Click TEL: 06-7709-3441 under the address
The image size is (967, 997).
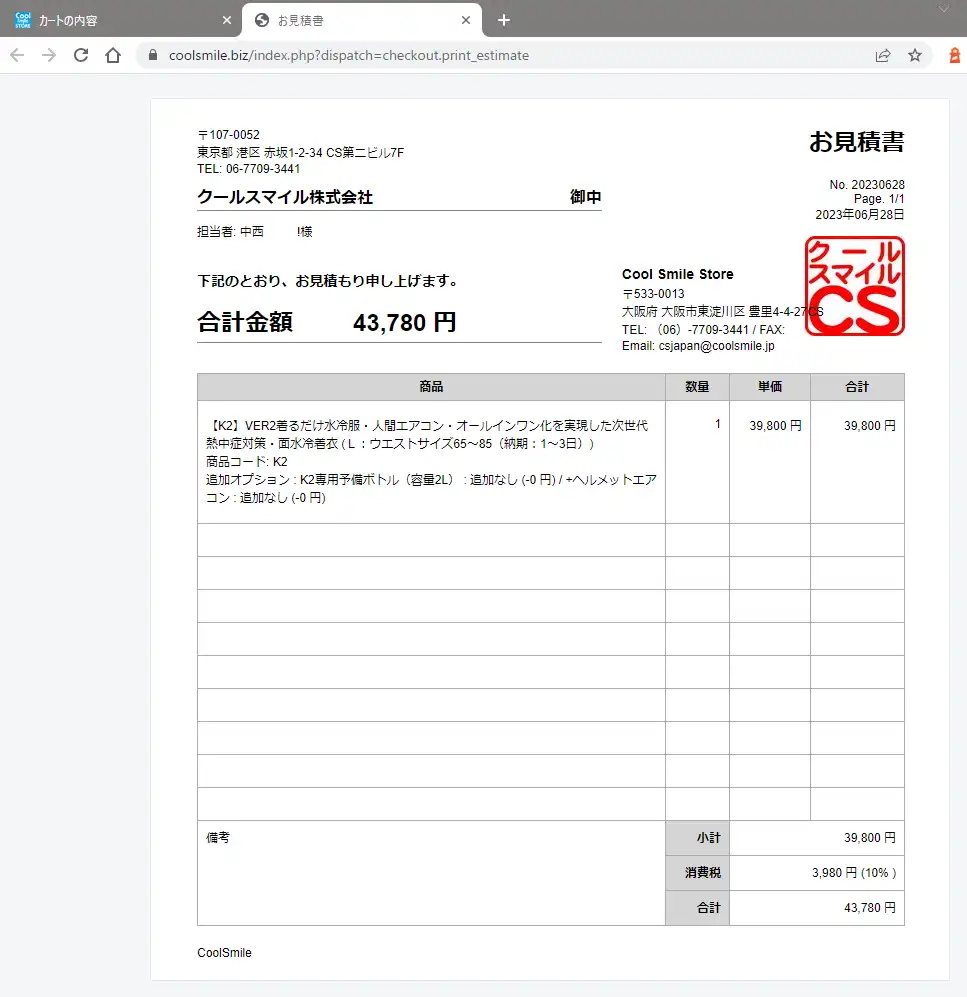(249, 168)
